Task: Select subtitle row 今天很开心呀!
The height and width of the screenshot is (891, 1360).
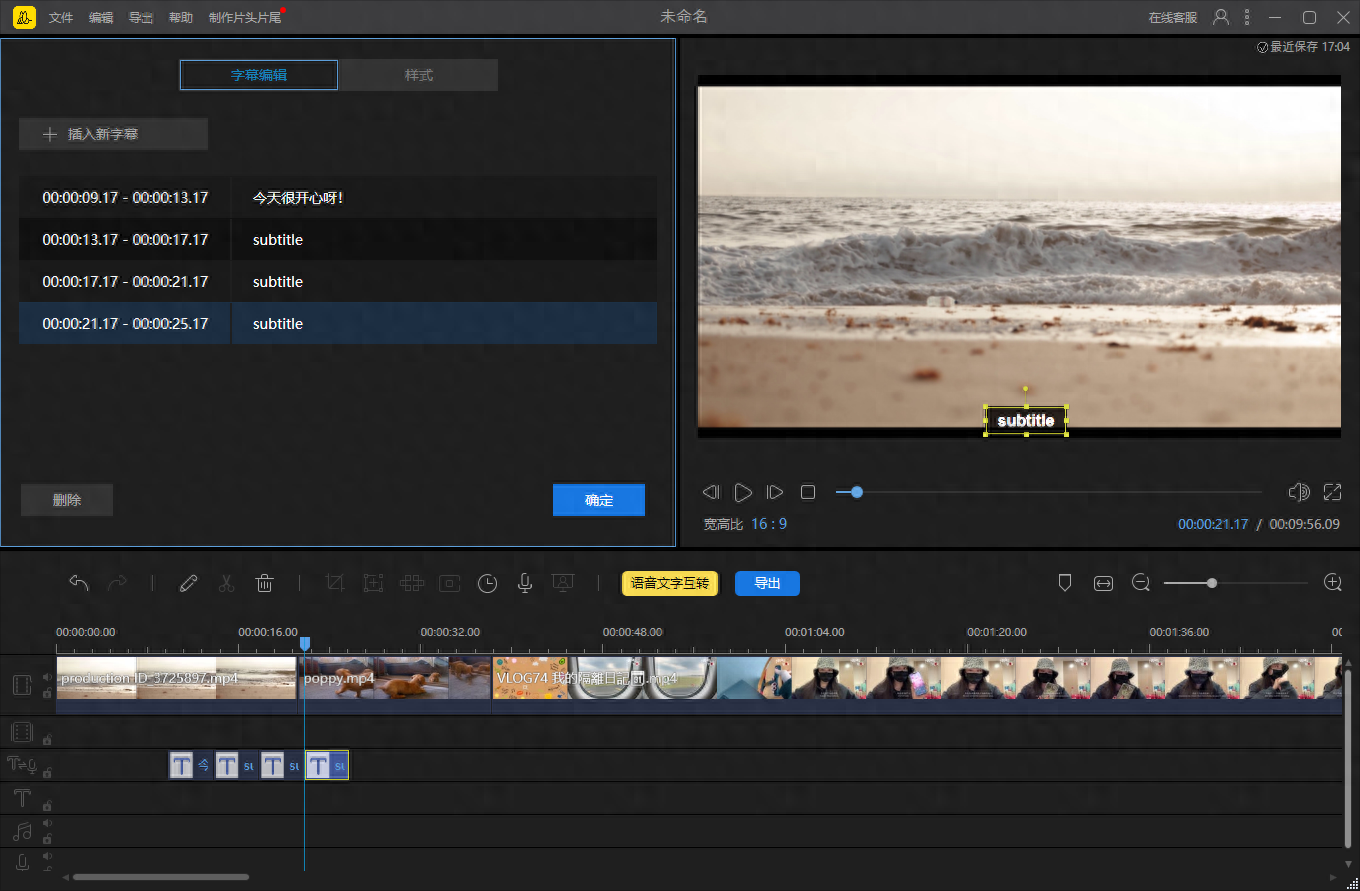Action: (x=338, y=198)
